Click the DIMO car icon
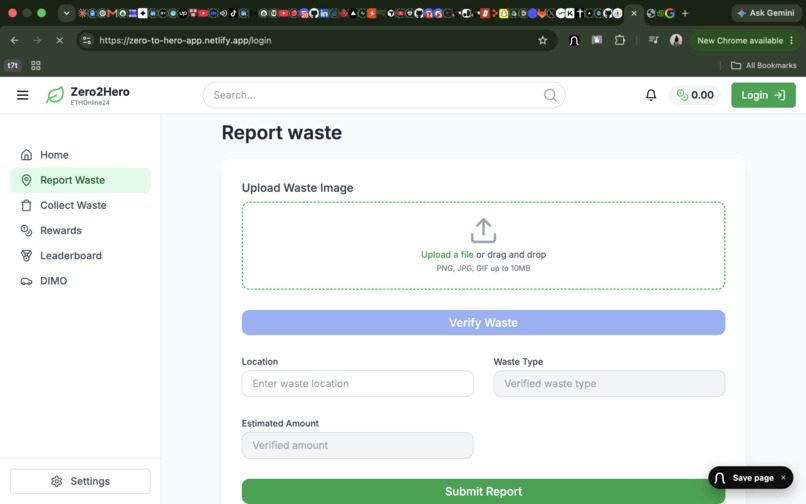 coord(26,281)
